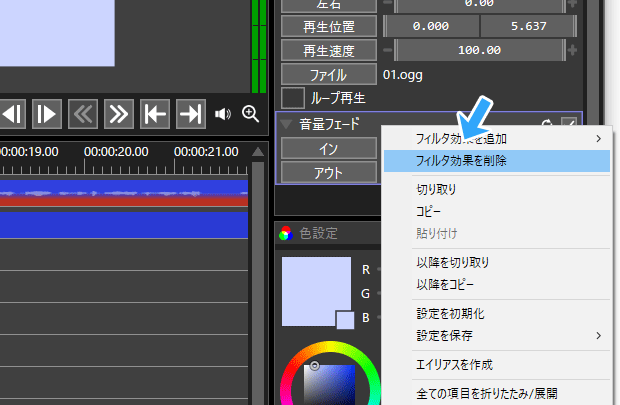Decrease playback speed with minus button
The image size is (620, 405).
pos(388,50)
